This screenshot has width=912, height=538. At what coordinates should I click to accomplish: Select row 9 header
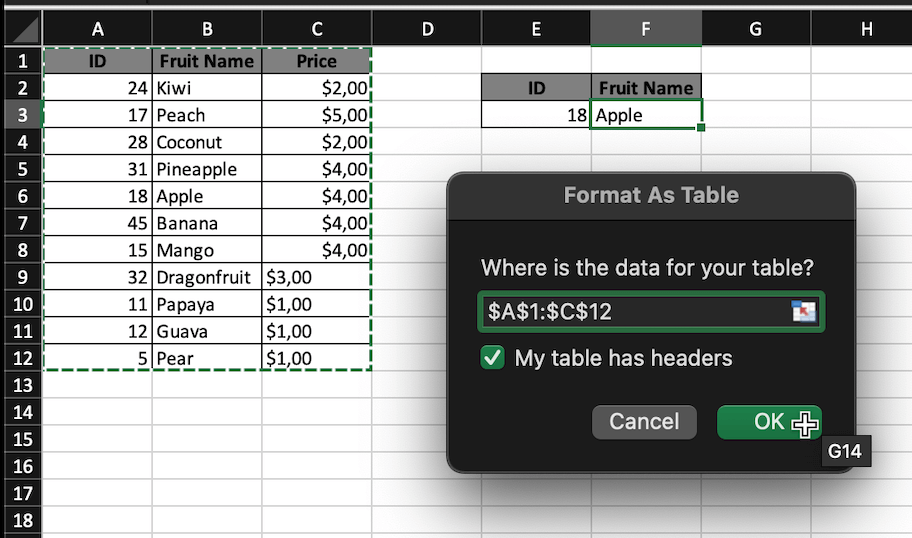(23, 277)
